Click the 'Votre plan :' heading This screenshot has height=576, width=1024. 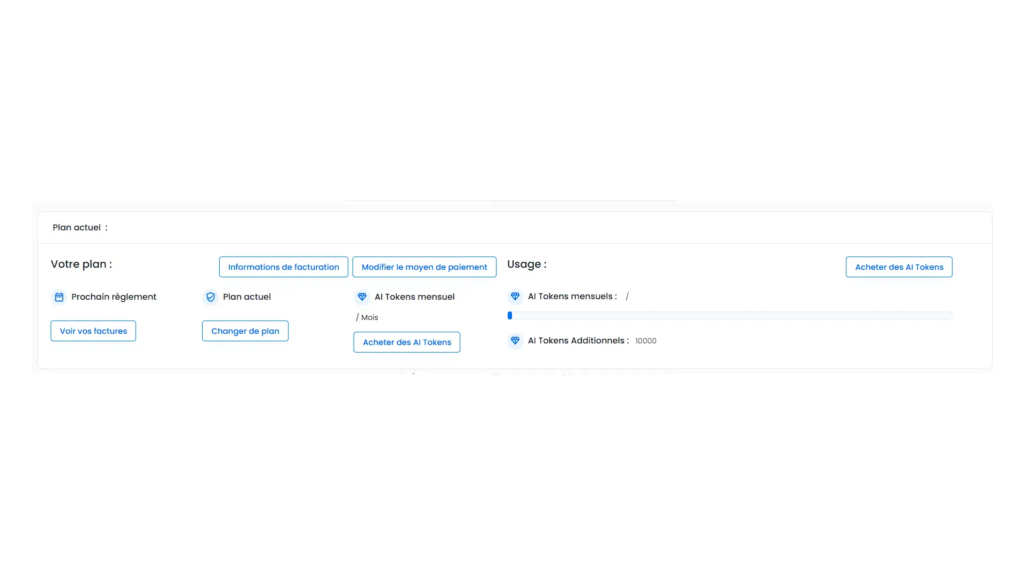81,265
